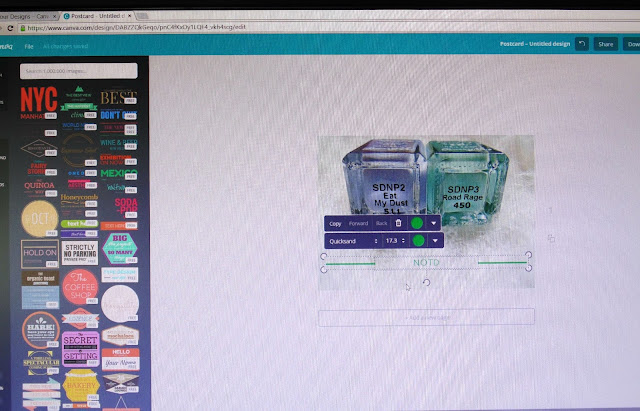Choose the organic toast text template
The height and width of the screenshot is (411, 640).
(40, 278)
